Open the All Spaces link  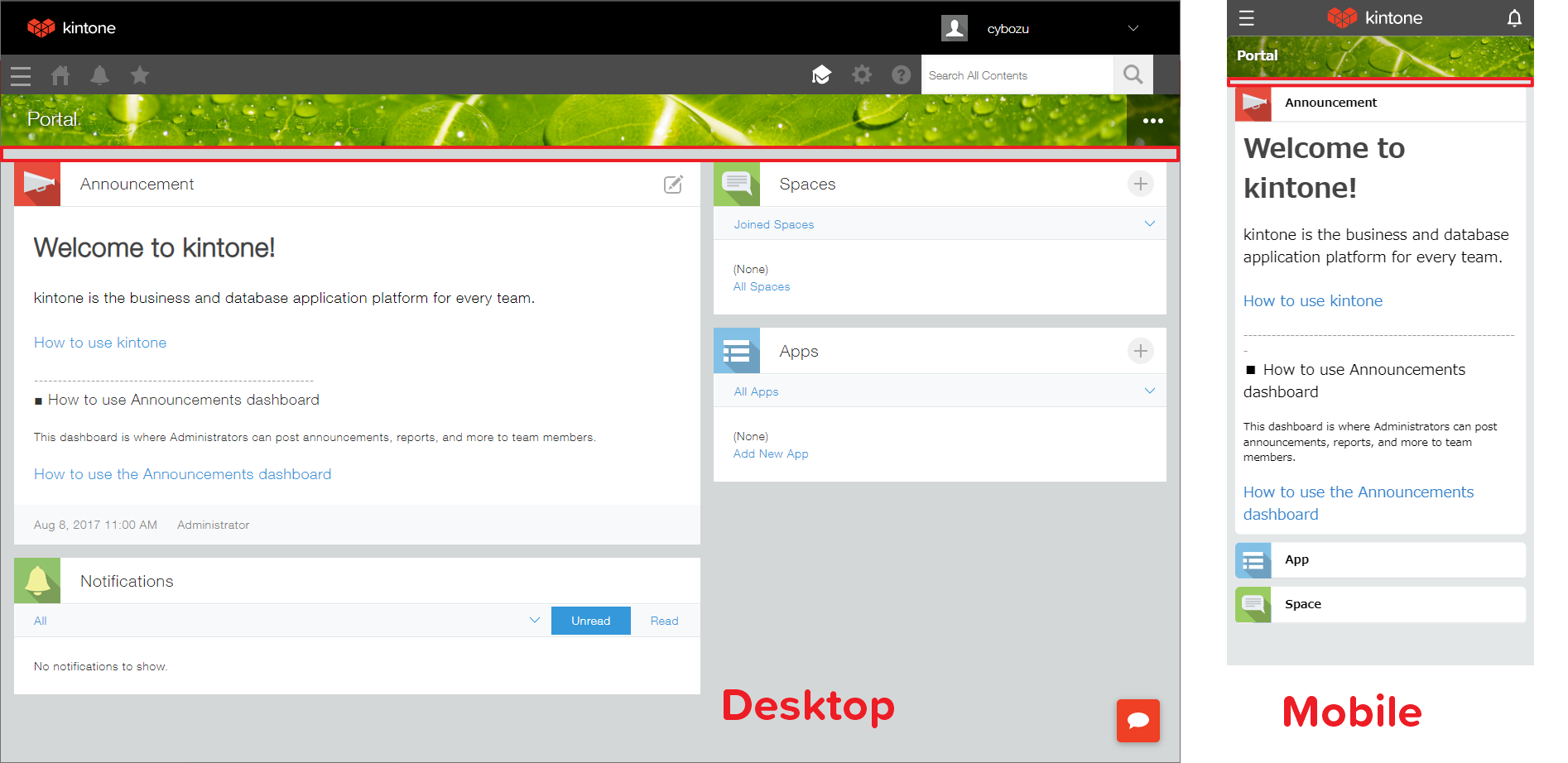(x=762, y=286)
